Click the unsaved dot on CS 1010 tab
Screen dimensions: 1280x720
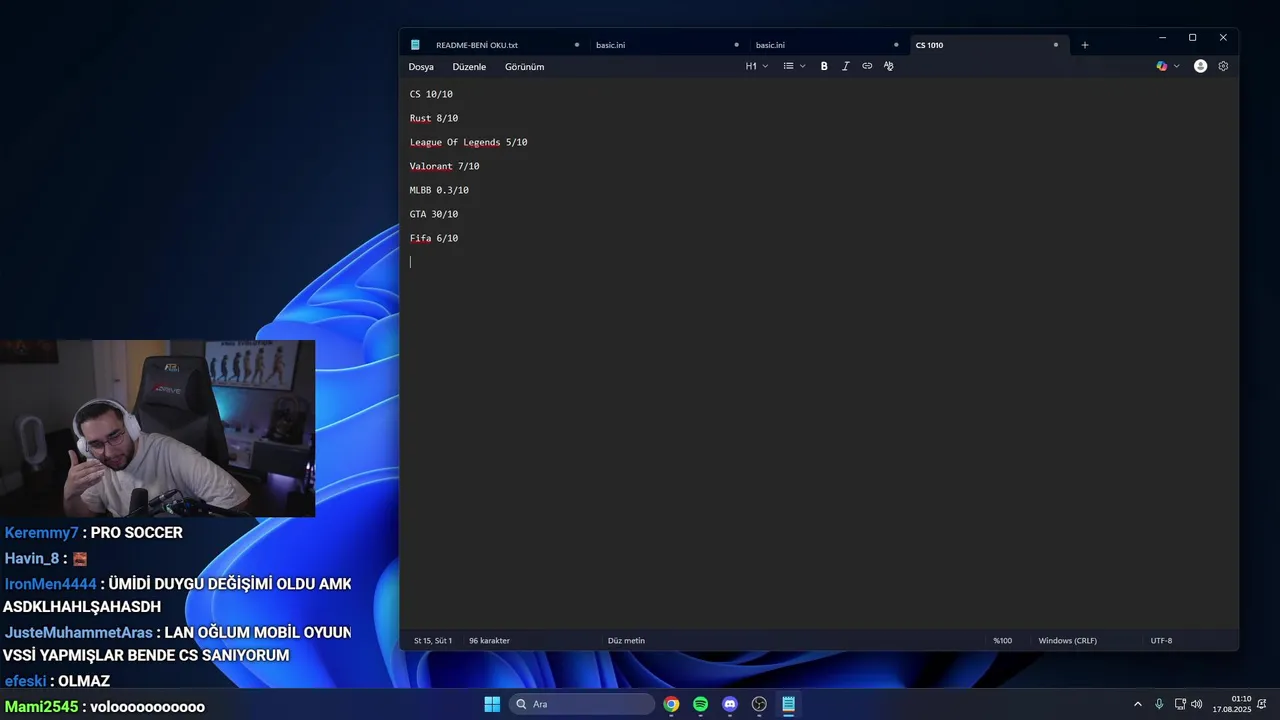(1055, 45)
